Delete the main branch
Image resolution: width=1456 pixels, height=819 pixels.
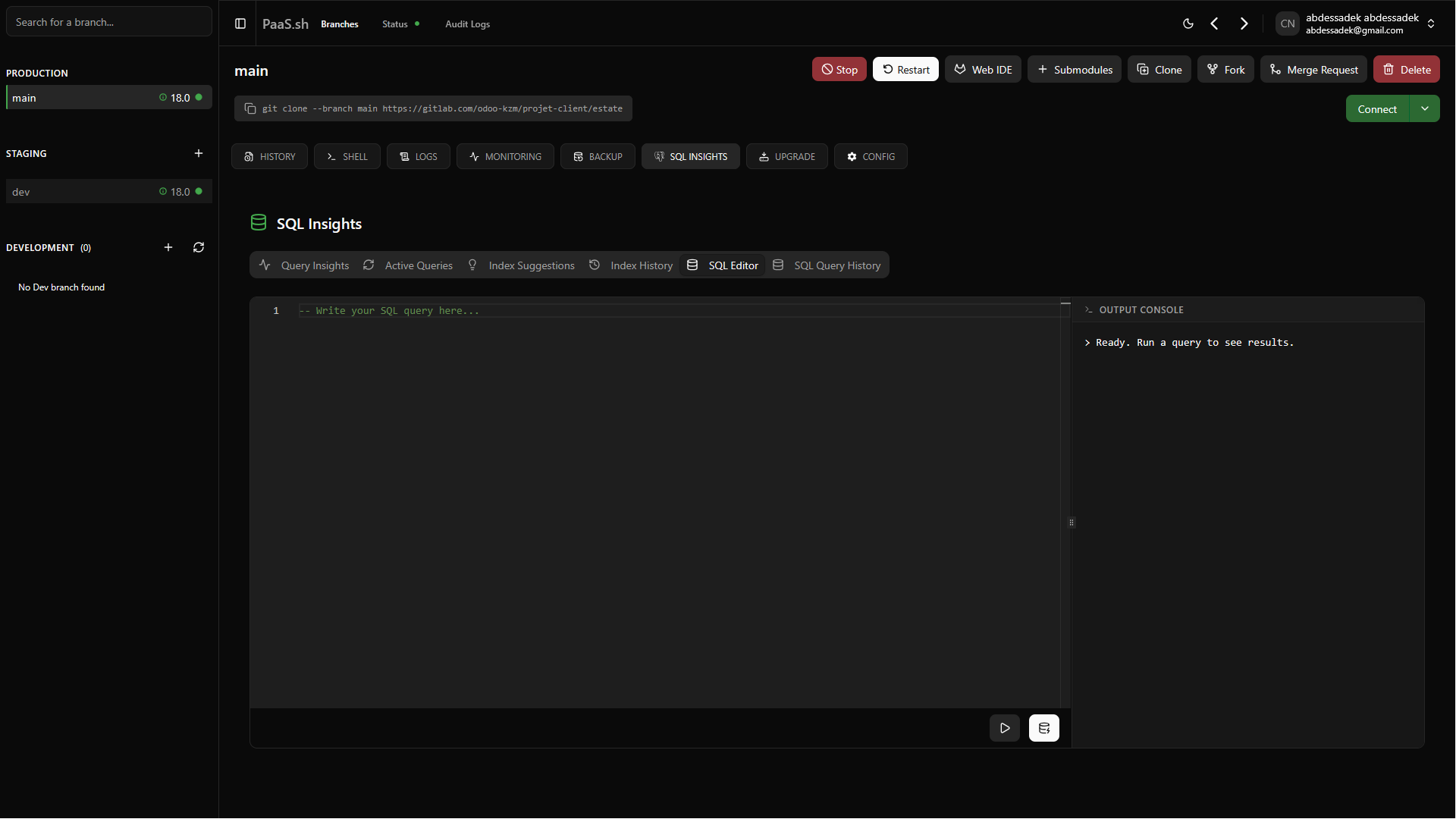pyautogui.click(x=1407, y=69)
